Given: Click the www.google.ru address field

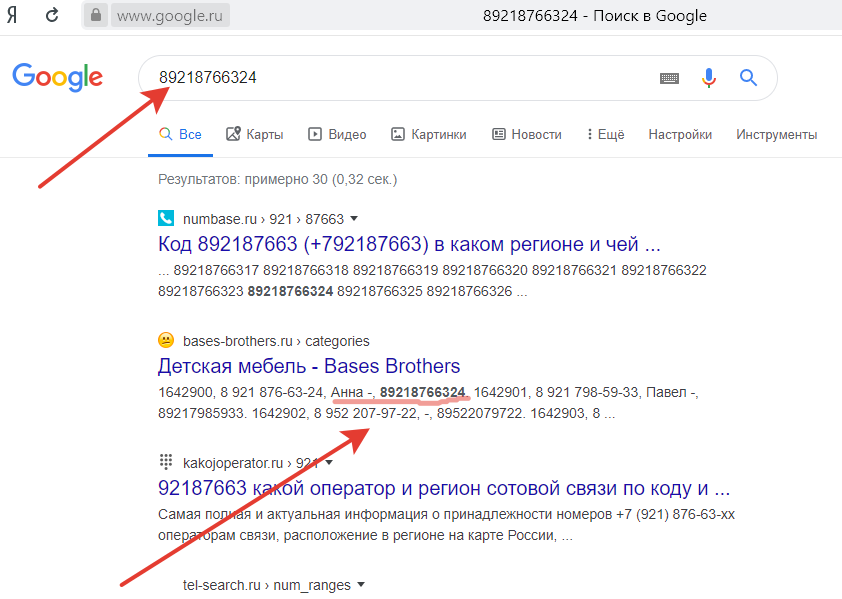Looking at the screenshot, I should click(170, 16).
